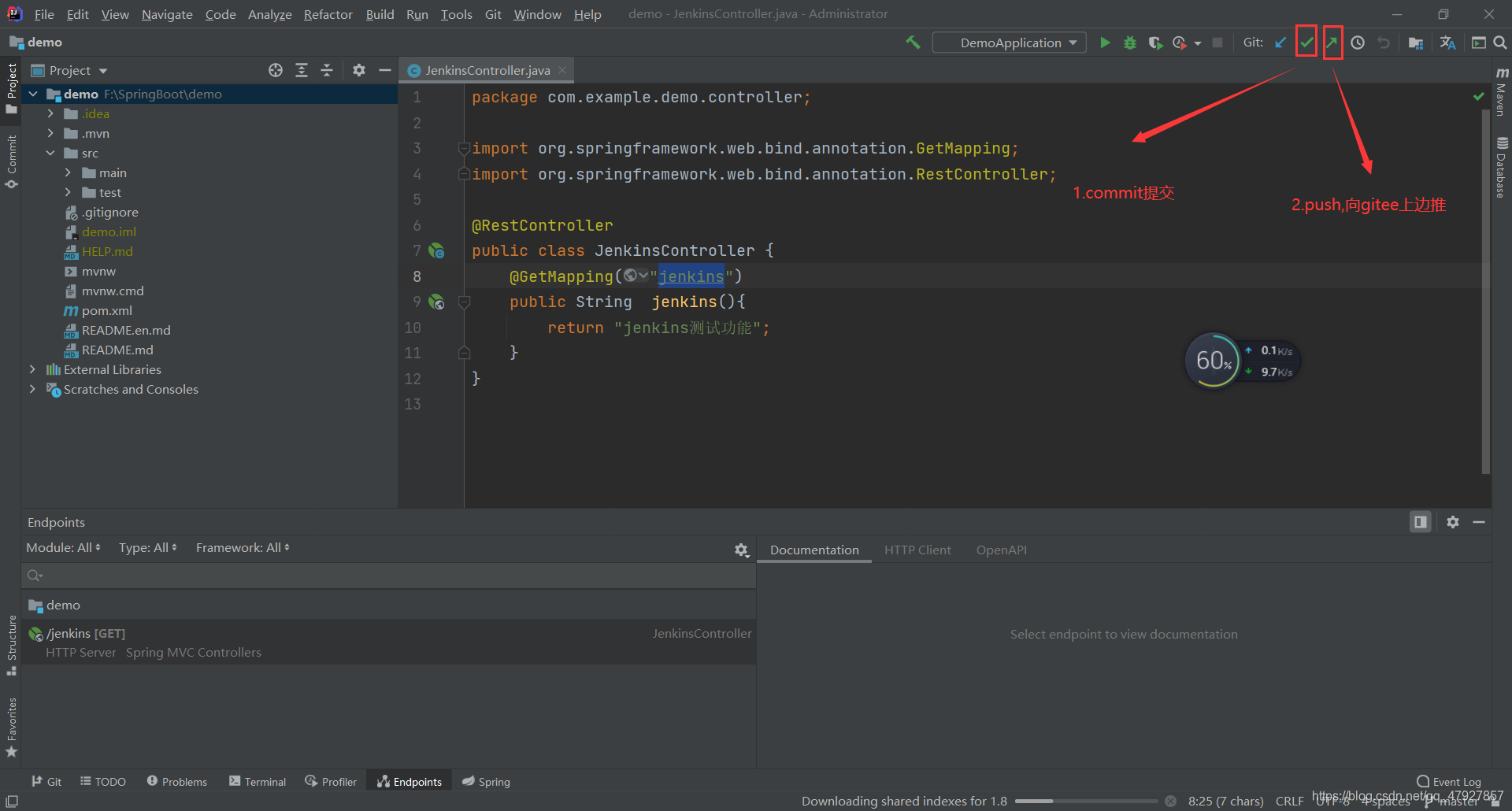
Task: Open Endpoints tool window options gear
Action: coord(1453,522)
